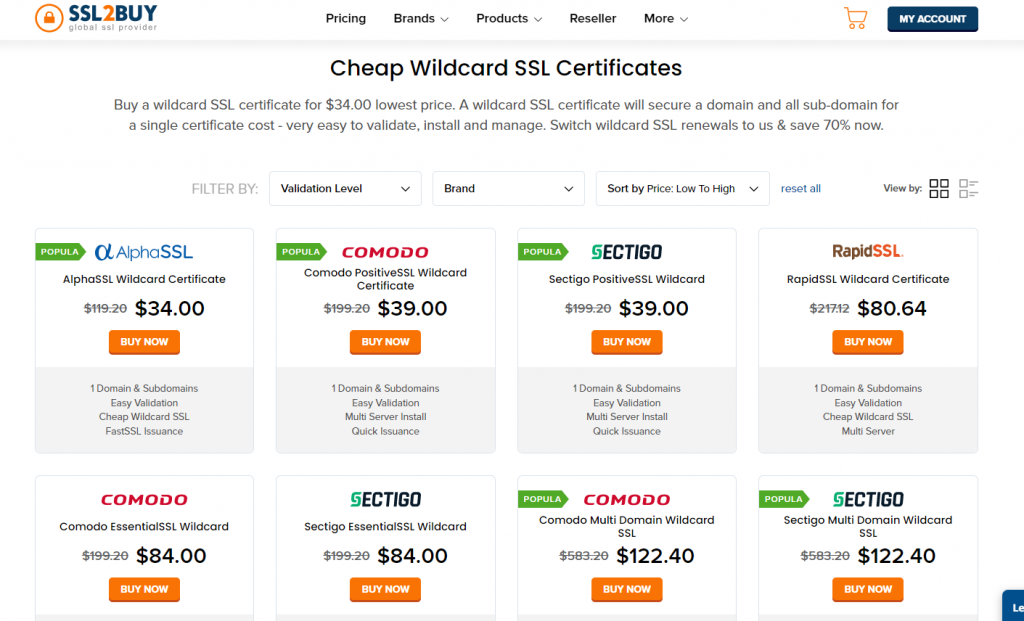Open the Brand filter dropdown
The width and height of the screenshot is (1024, 621).
click(x=508, y=189)
